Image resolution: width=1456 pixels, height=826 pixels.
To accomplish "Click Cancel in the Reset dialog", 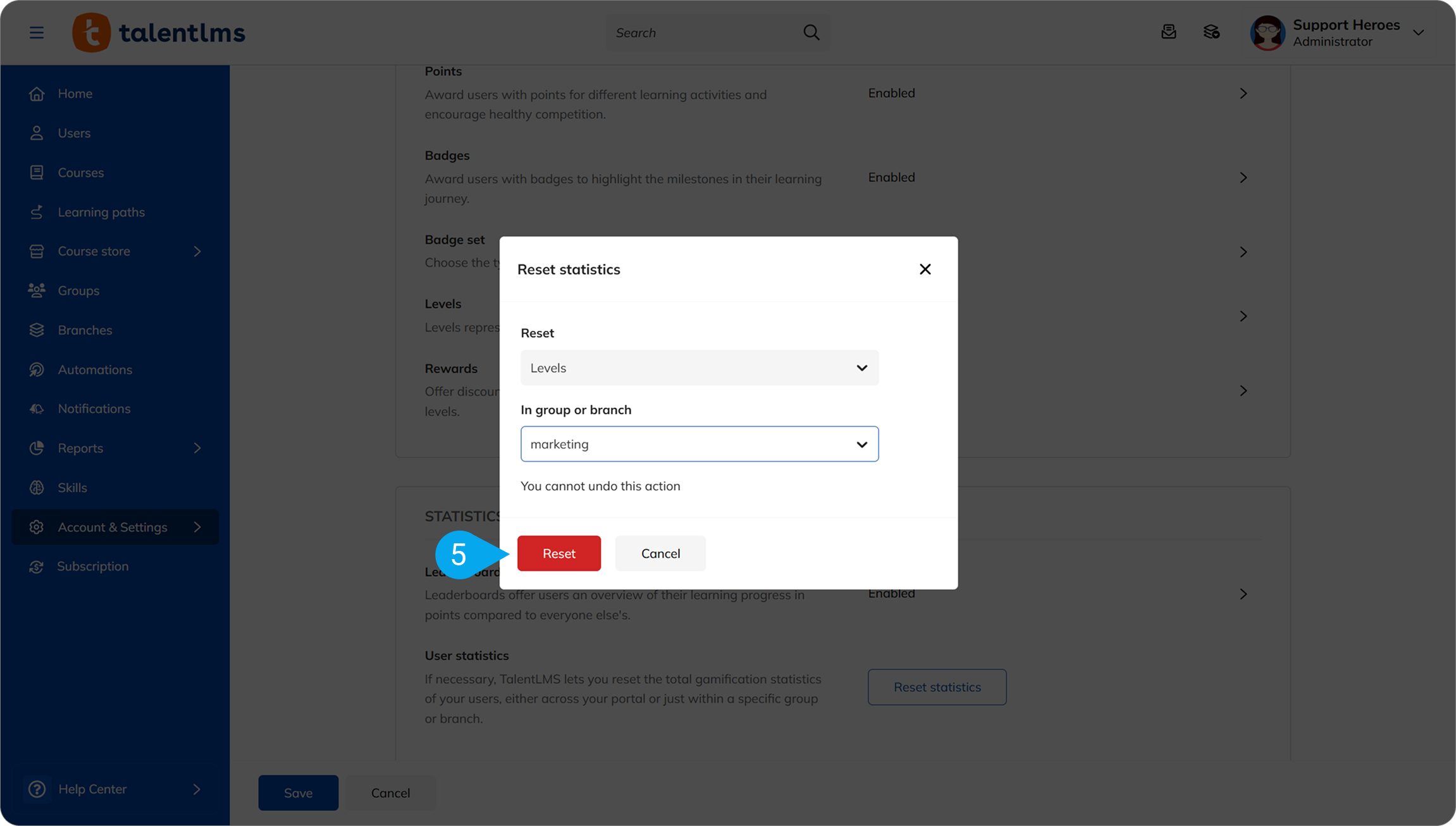I will pos(660,553).
